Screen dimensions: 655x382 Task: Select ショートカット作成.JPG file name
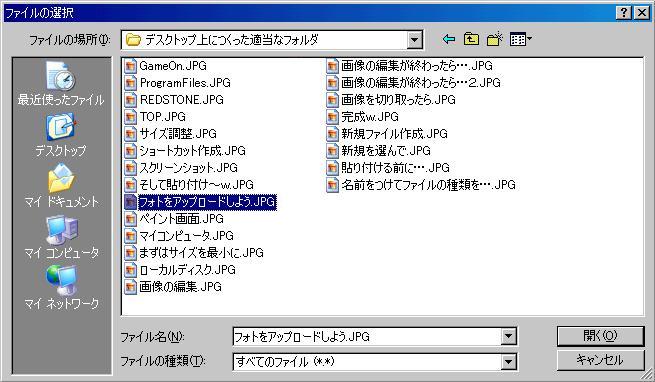click(192, 150)
